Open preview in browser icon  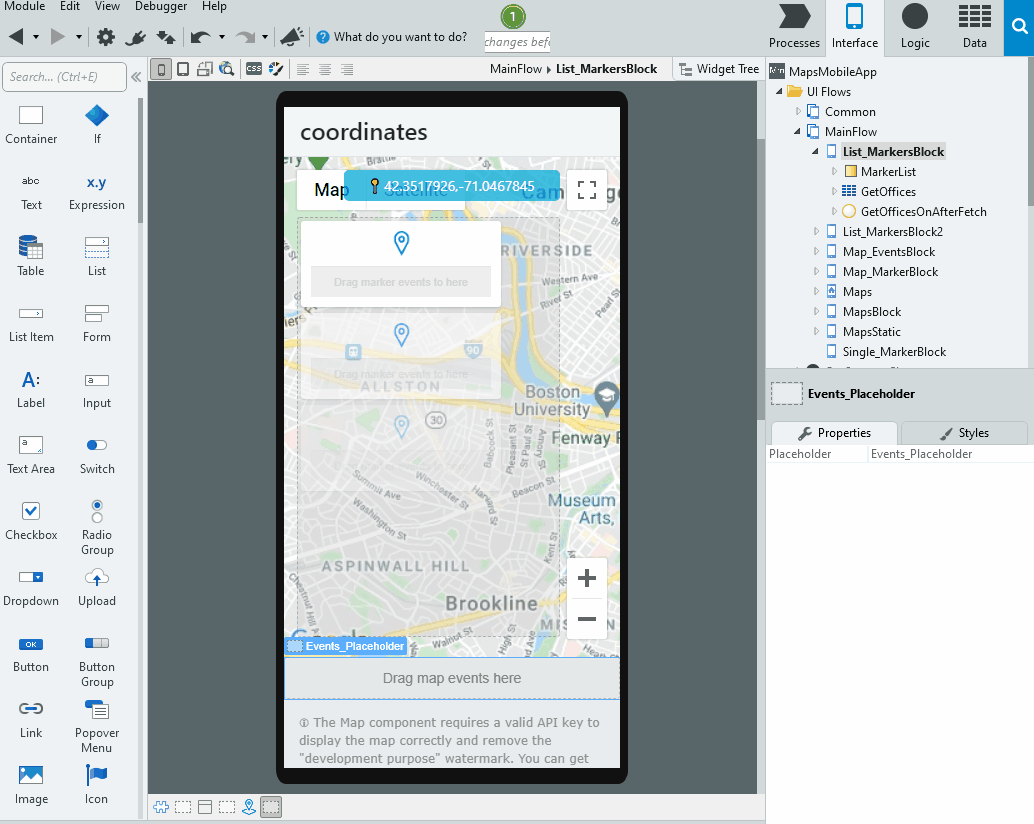(x=227, y=69)
